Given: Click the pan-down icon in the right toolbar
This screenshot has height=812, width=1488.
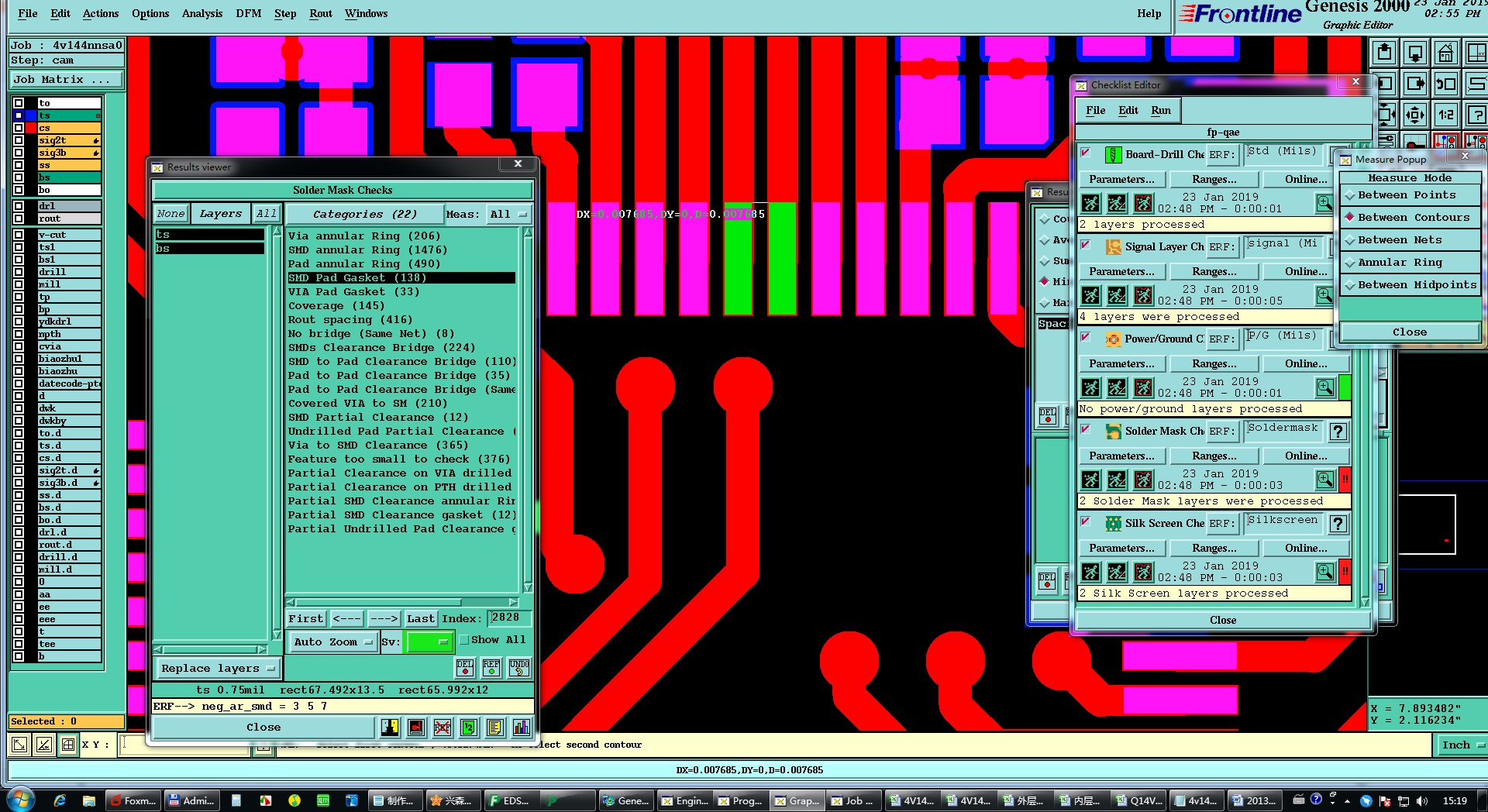Looking at the screenshot, I should (x=1415, y=53).
